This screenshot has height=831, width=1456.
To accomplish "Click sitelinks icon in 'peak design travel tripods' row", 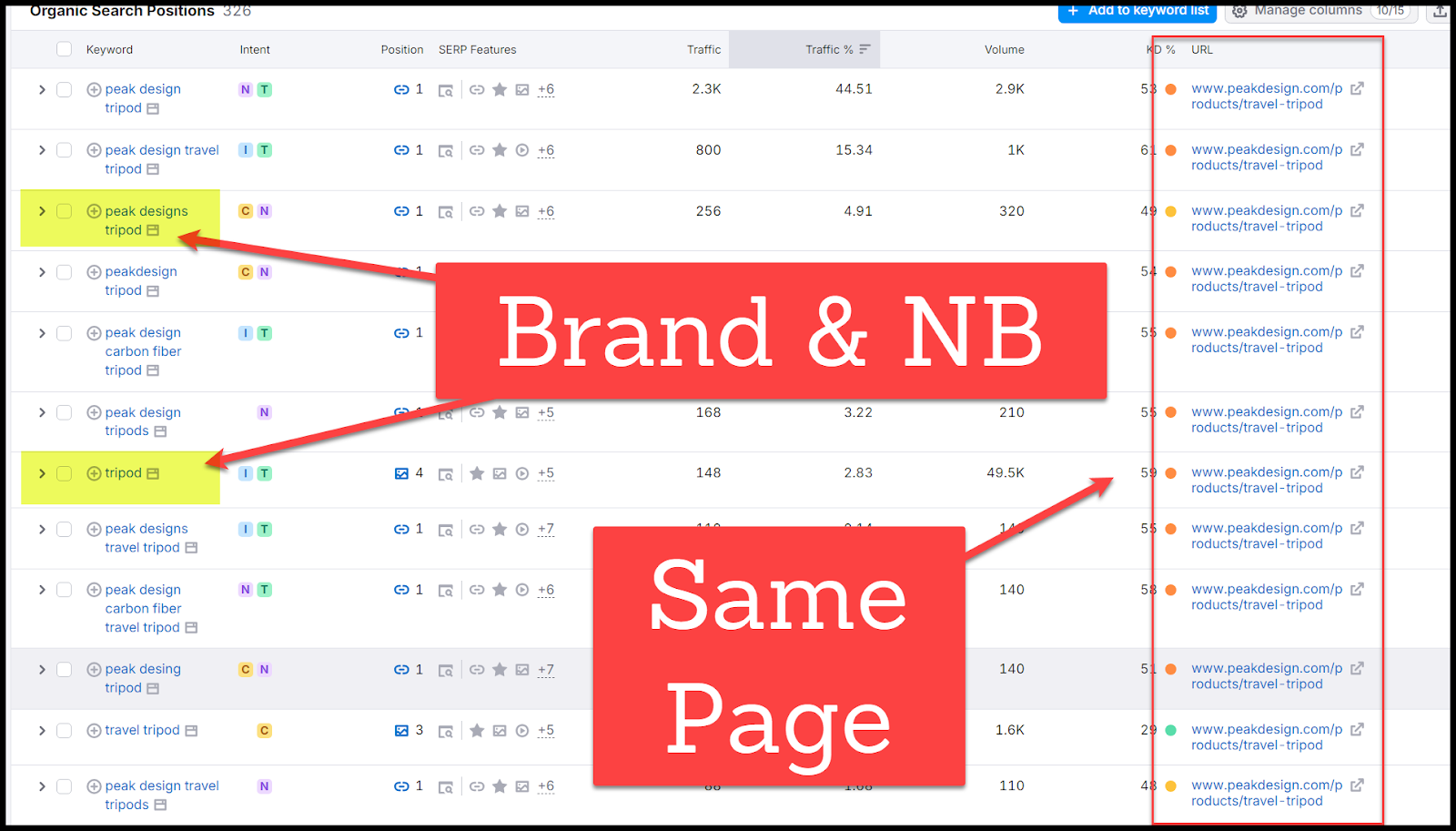I will [477, 786].
